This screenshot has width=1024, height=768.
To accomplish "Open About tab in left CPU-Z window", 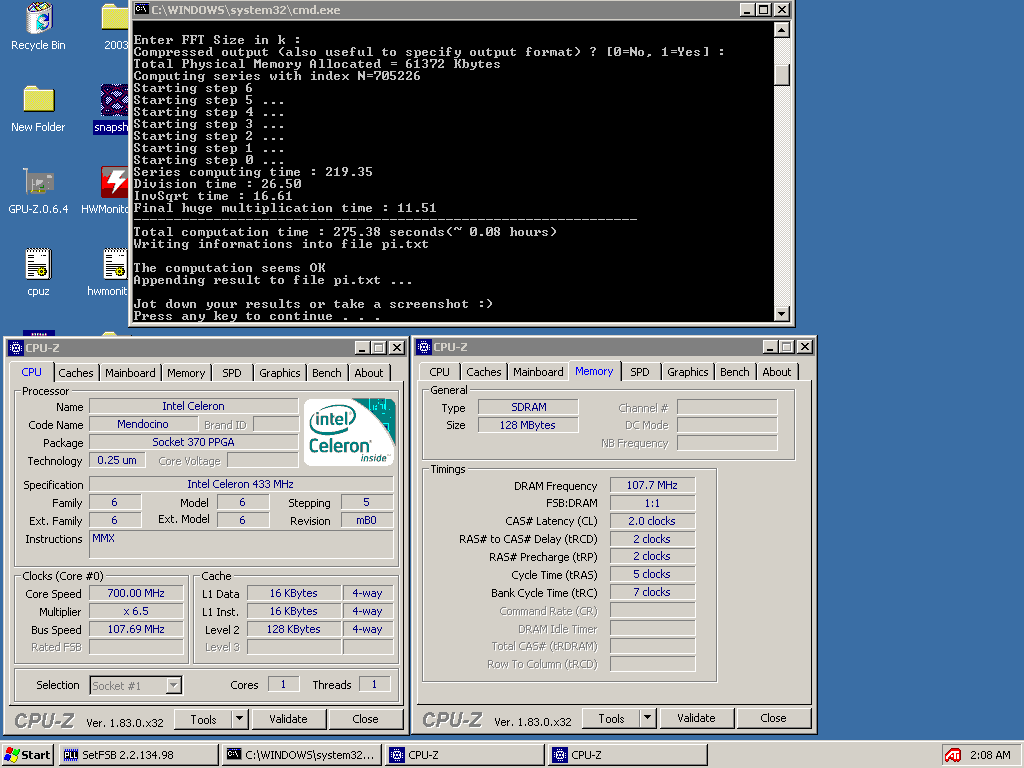I will 369,373.
